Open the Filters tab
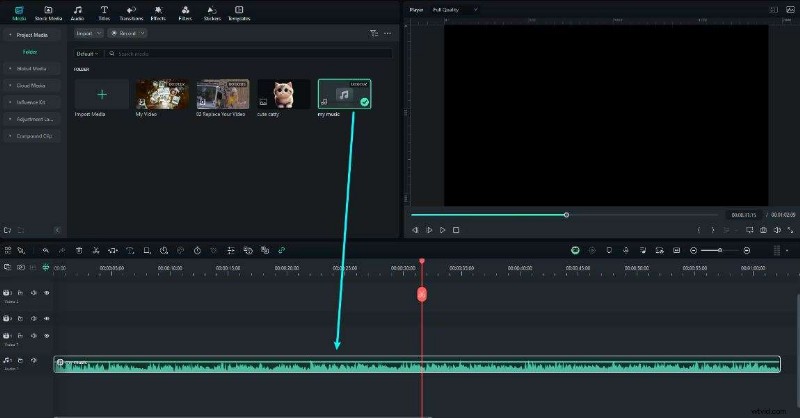 pos(185,13)
